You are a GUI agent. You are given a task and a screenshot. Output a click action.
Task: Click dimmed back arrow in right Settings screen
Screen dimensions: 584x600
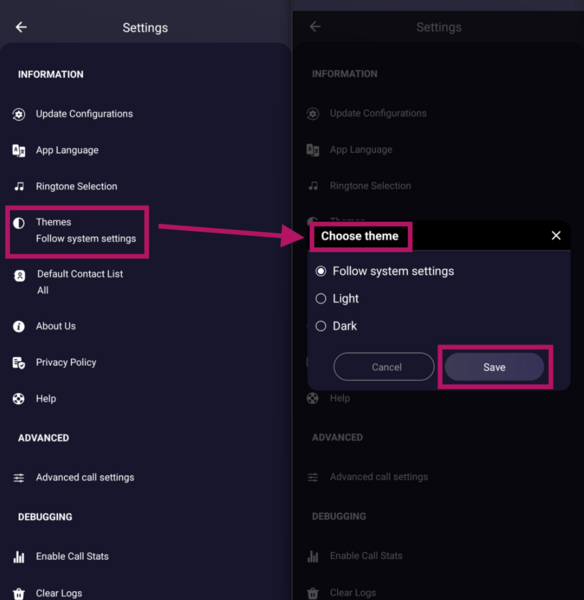coord(315,26)
